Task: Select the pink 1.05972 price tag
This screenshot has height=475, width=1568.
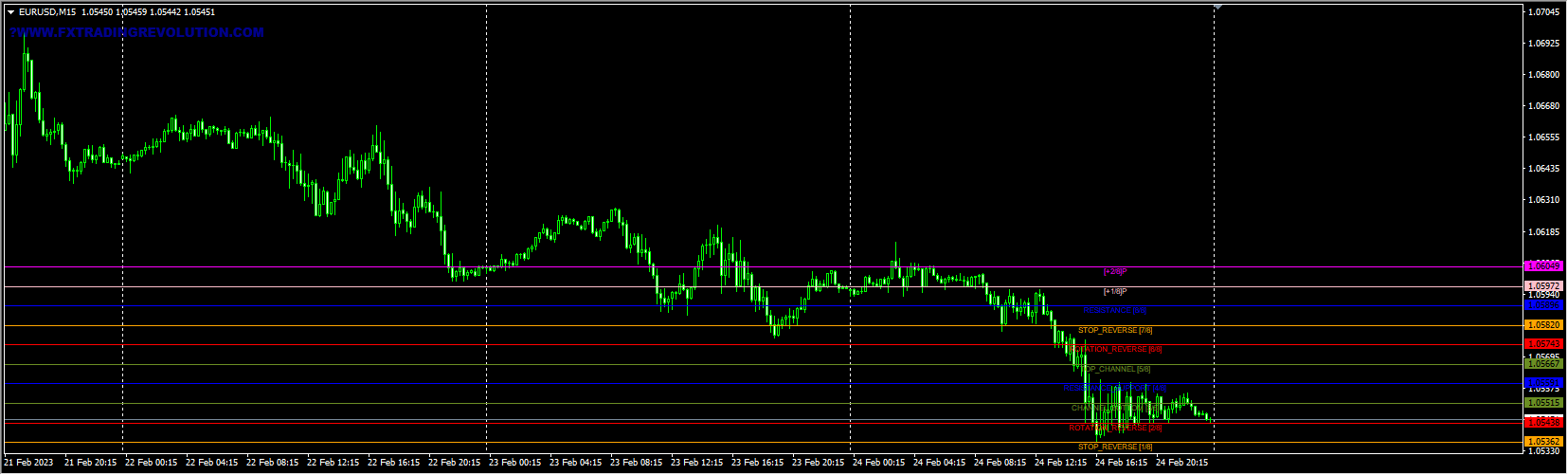Action: point(1543,285)
